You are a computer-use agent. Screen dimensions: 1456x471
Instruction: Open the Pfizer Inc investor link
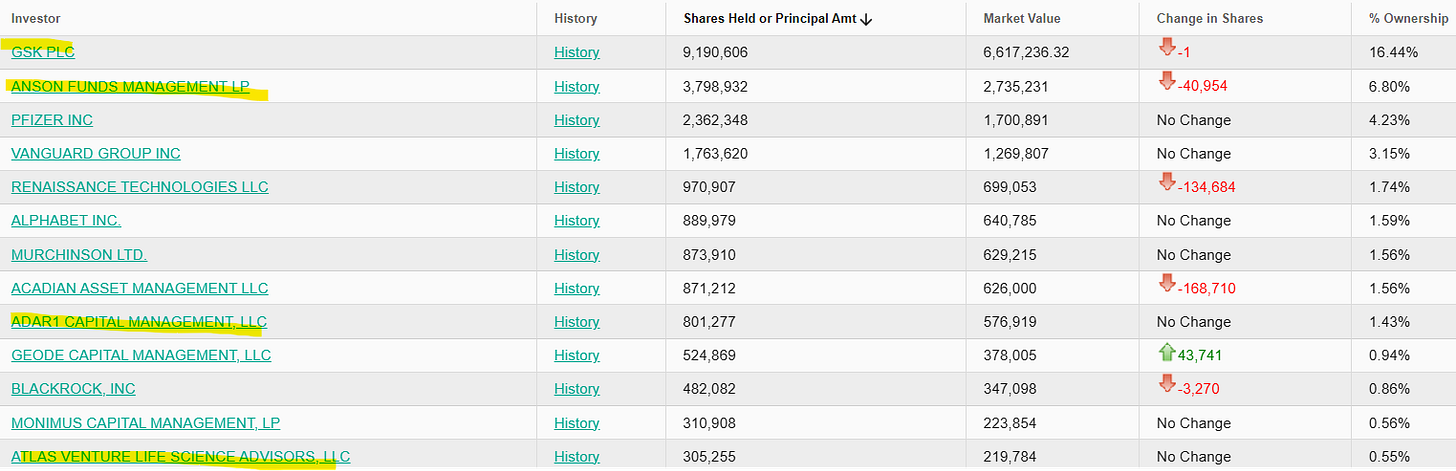tap(52, 120)
